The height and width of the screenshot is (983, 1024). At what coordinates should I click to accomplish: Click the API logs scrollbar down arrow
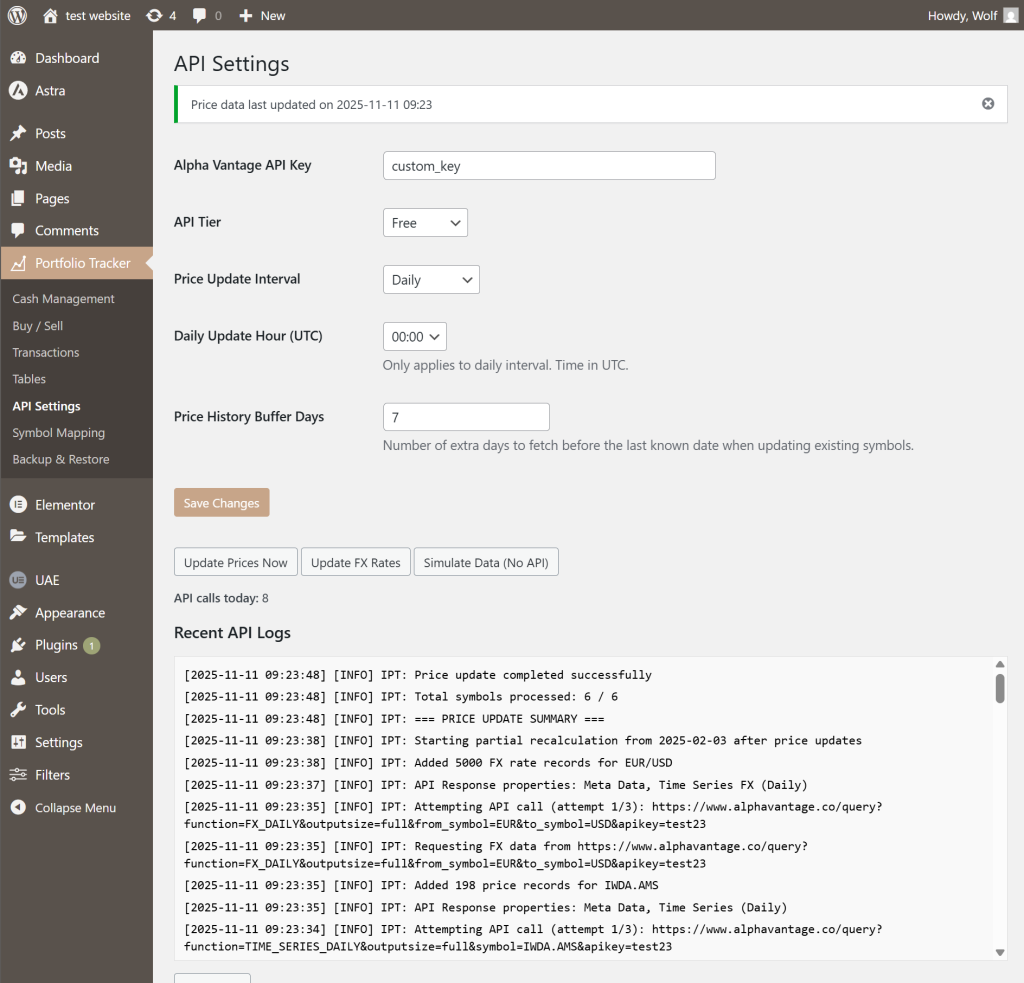pos(999,952)
